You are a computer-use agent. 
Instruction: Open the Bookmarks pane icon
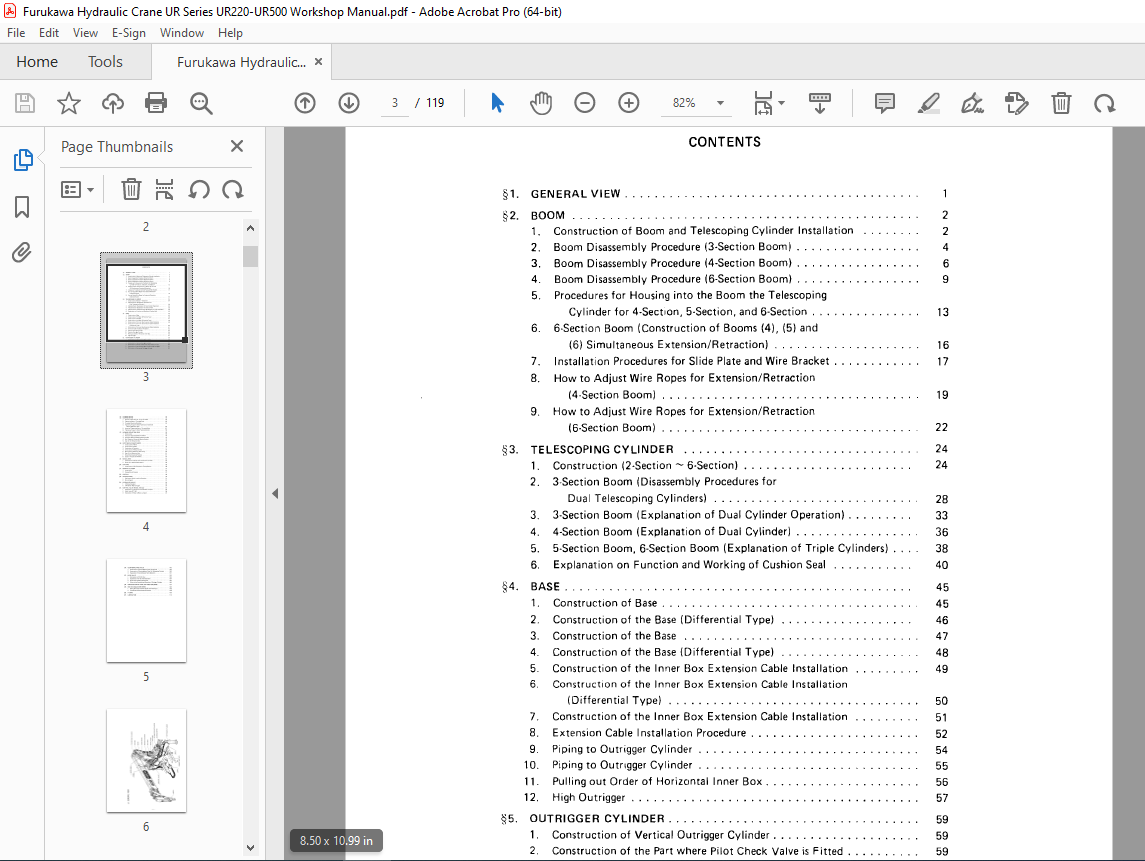(x=22, y=207)
